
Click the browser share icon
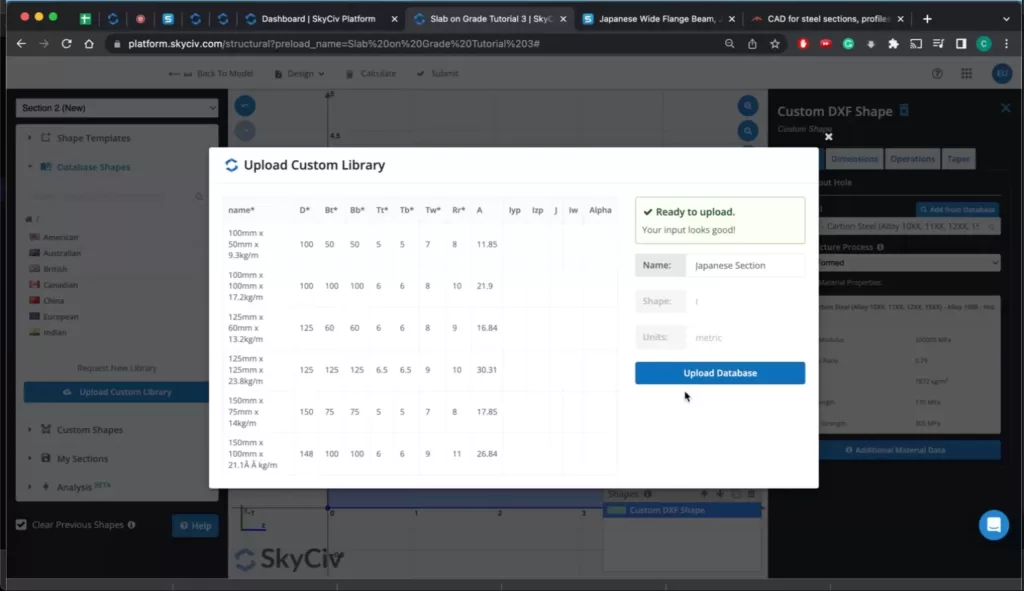[x=752, y=44]
